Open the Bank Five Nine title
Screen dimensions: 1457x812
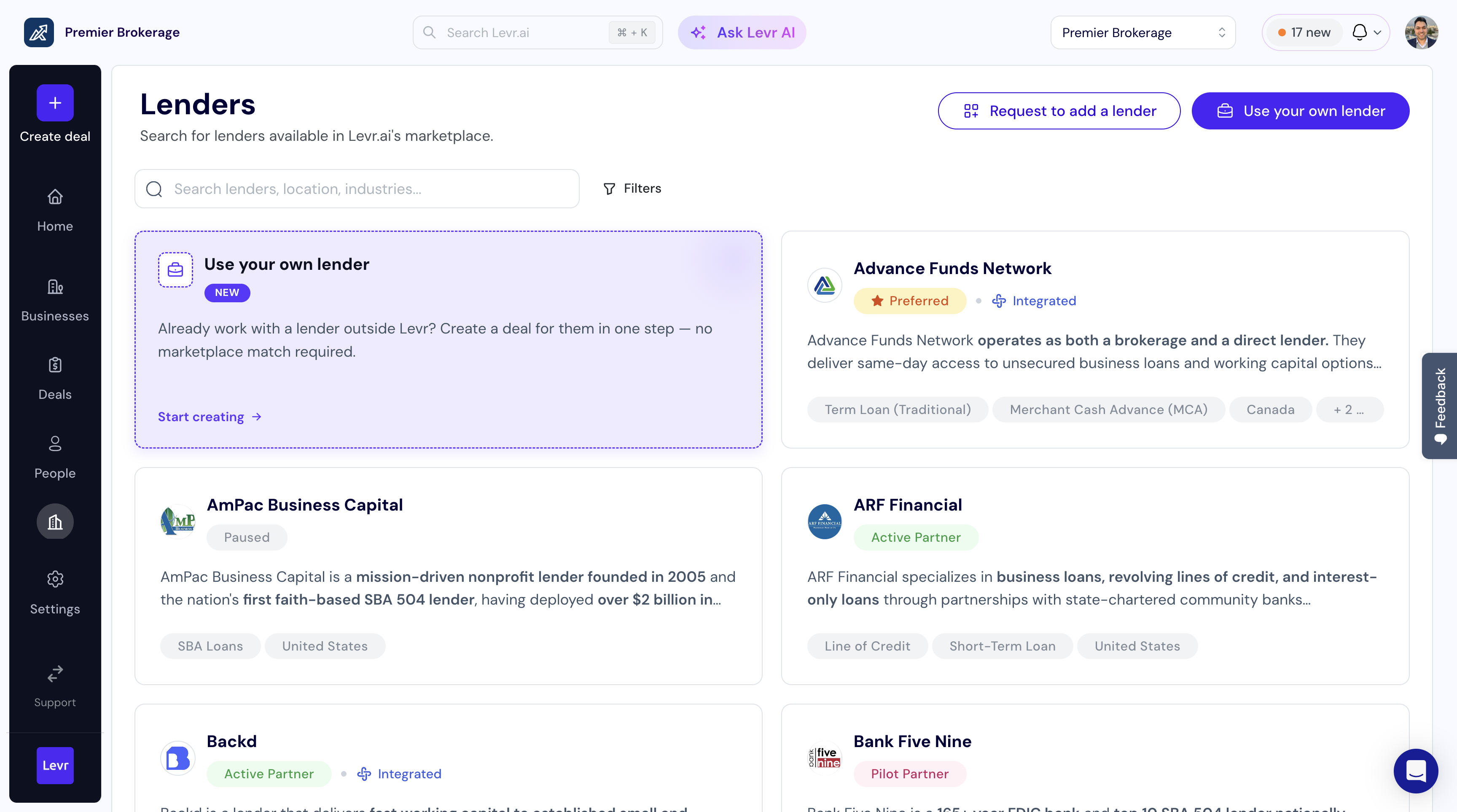[x=912, y=741]
